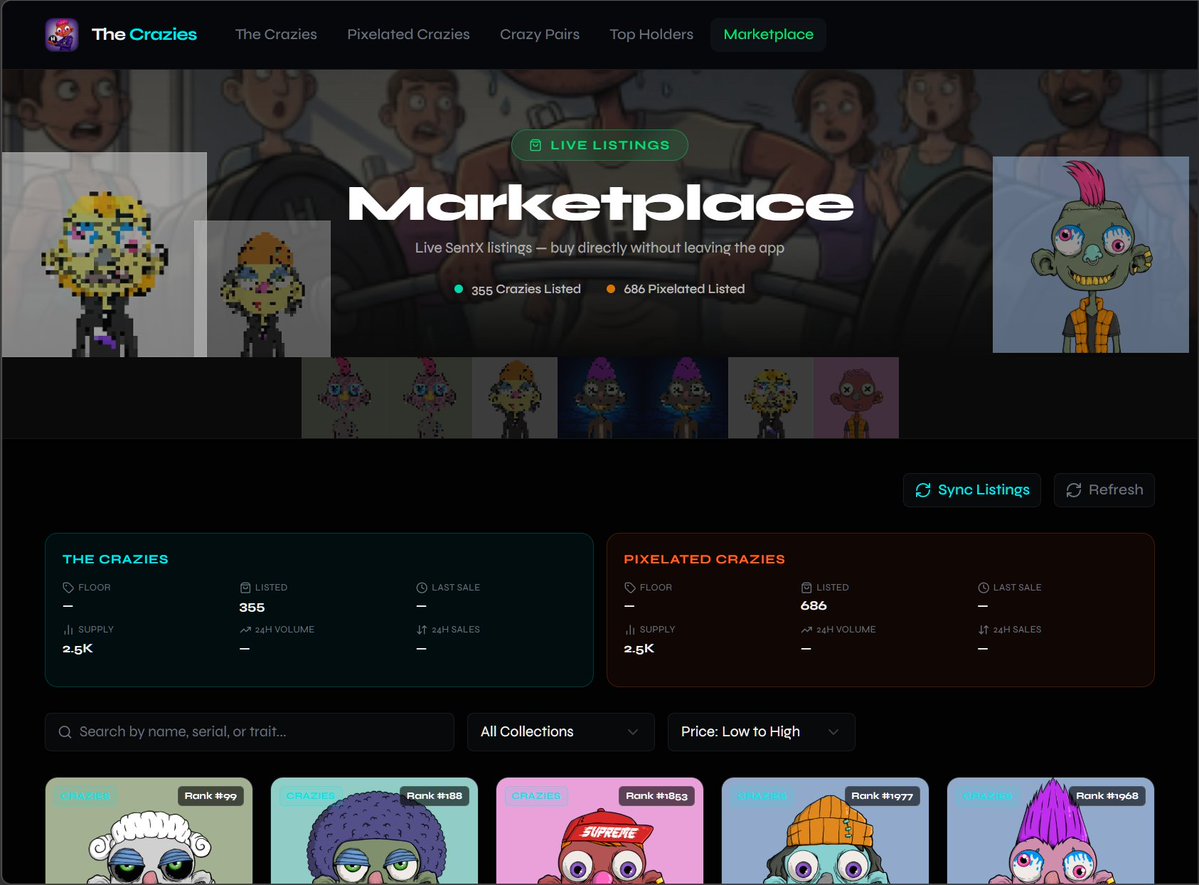Open the Rank #1968 purple mohawk card
Screen dimensions: 1199x885
(1051, 831)
